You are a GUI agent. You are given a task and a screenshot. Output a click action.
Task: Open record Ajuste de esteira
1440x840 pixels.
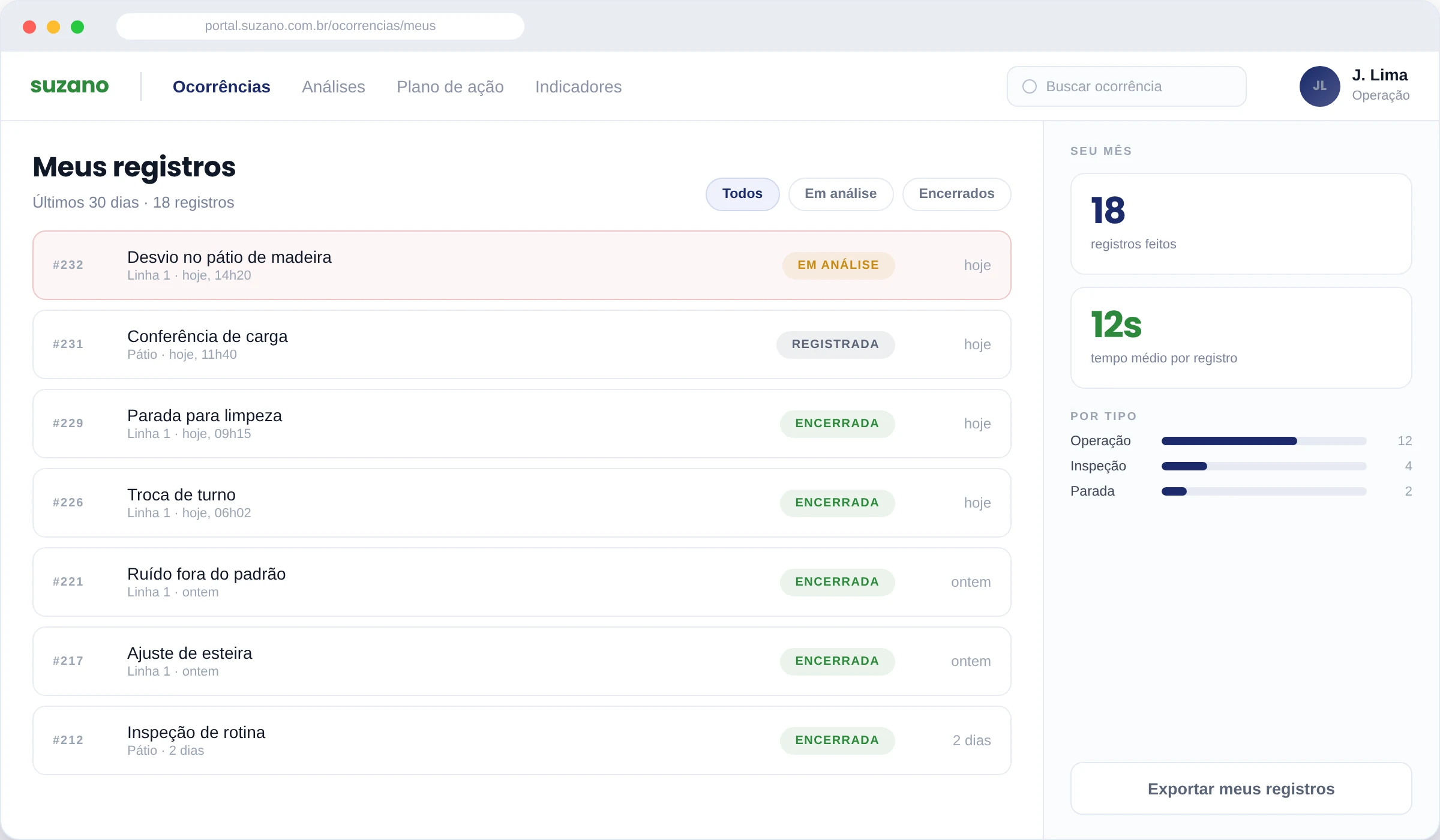click(522, 661)
